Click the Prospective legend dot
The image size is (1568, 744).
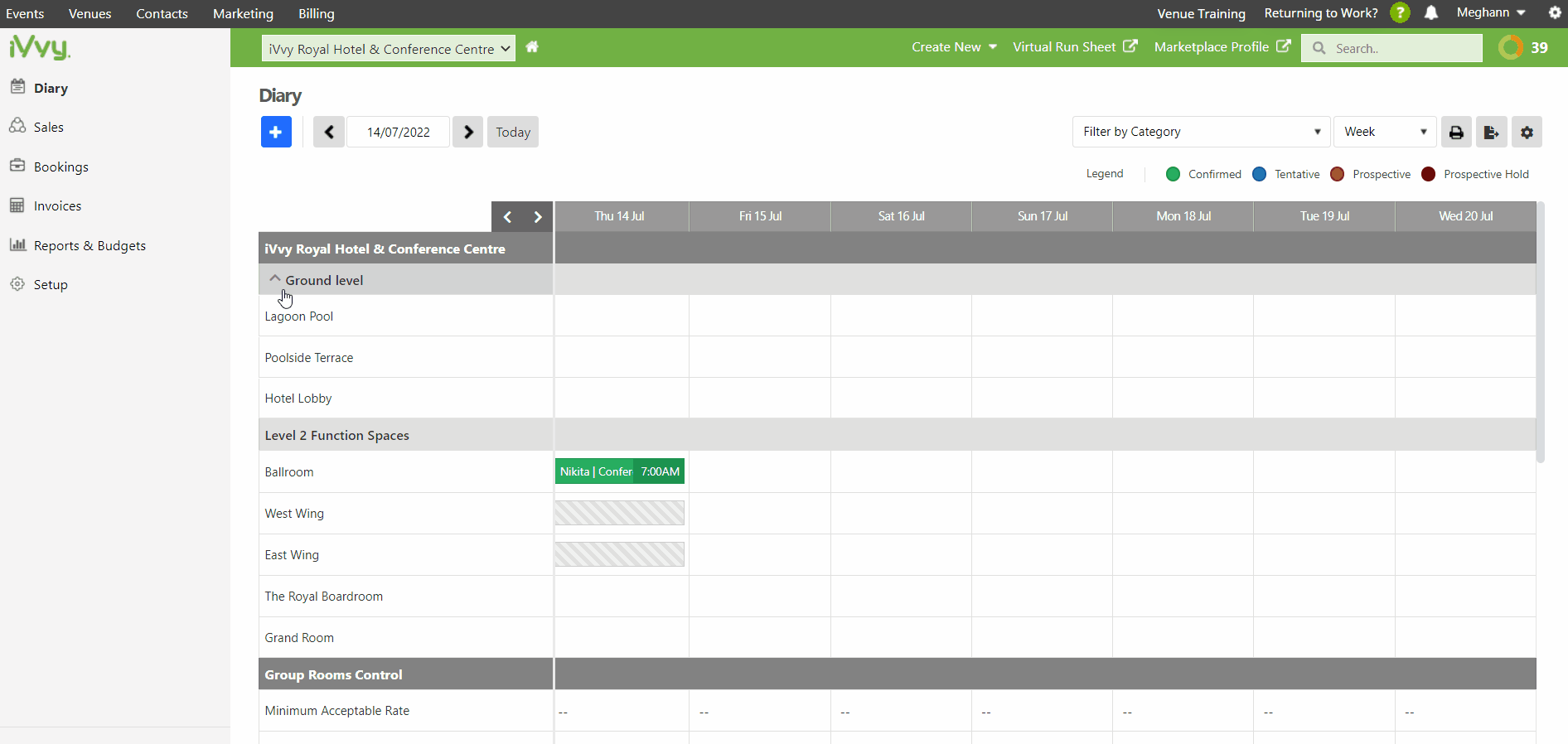pos(1337,174)
